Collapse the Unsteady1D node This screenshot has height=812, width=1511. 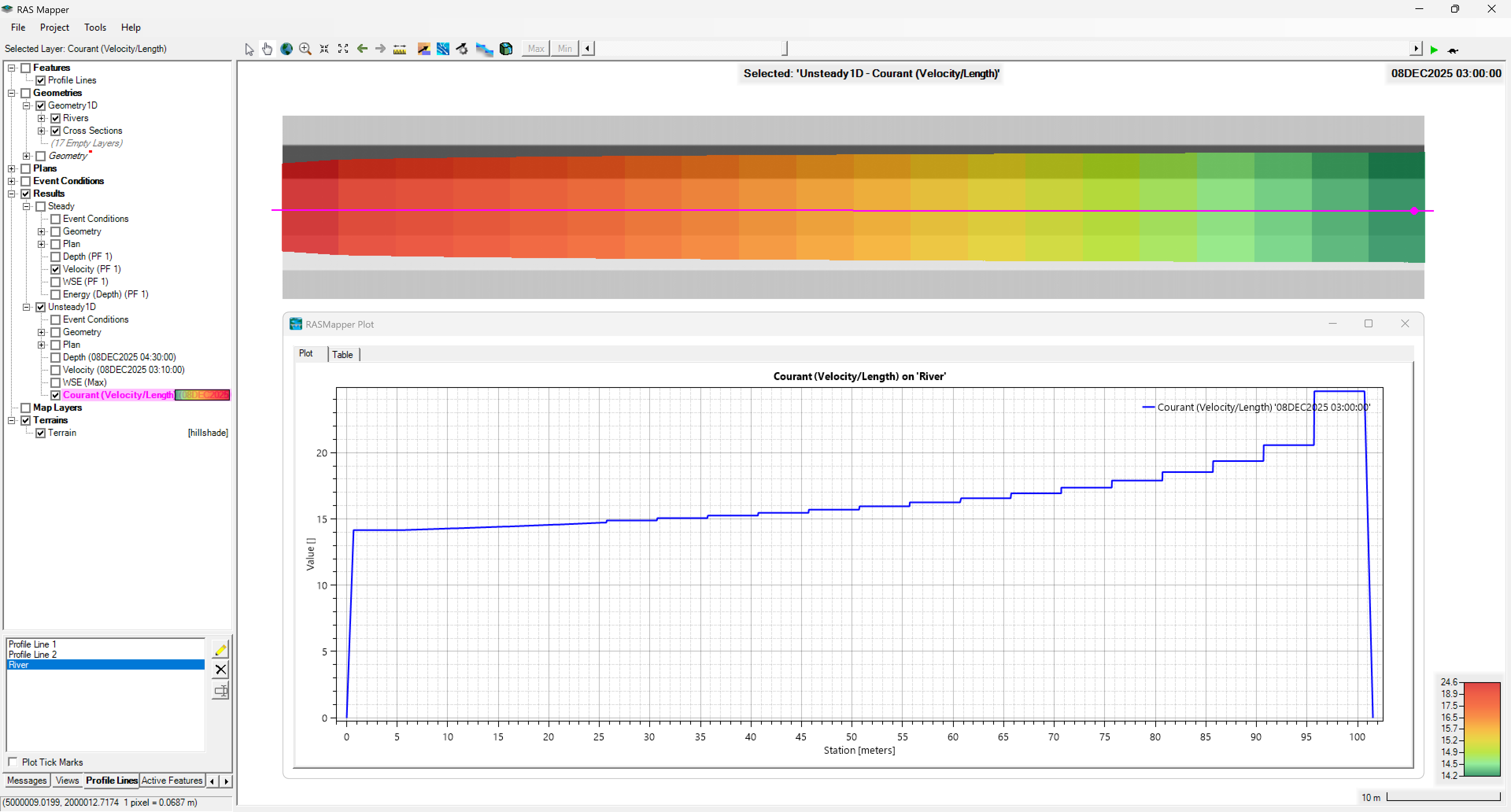(26, 307)
